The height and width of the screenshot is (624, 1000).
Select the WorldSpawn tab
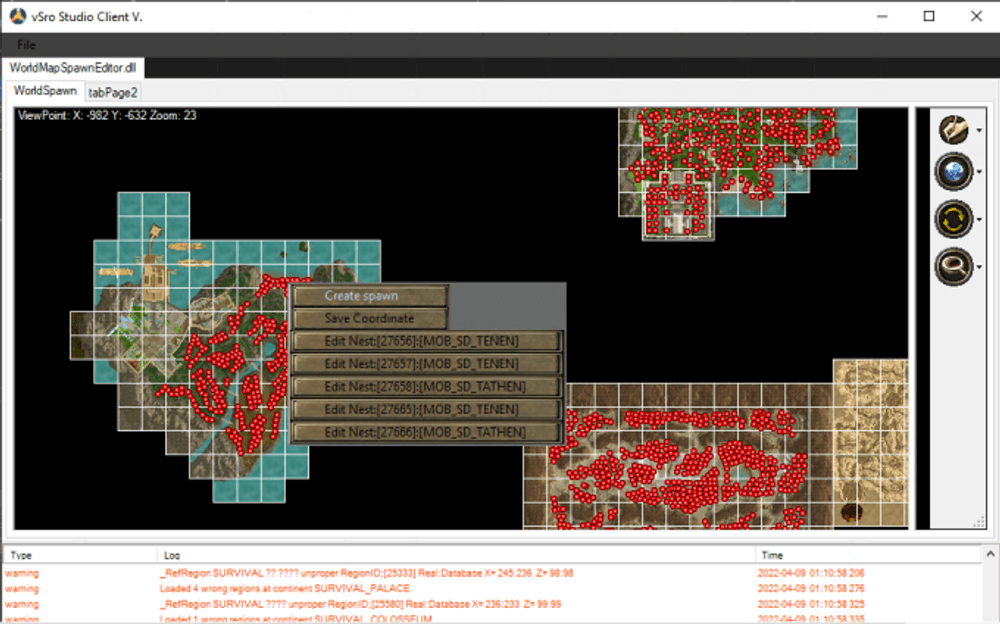tap(45, 91)
